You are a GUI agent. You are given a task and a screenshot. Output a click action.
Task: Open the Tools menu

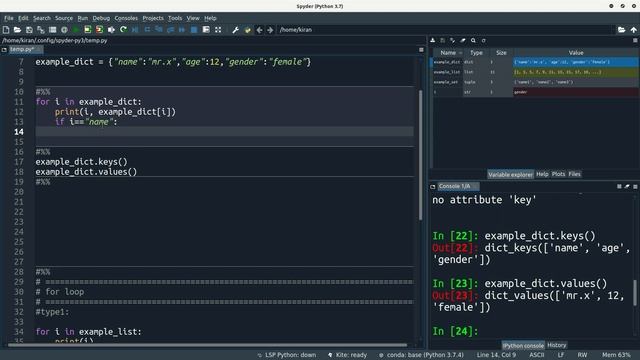click(x=175, y=18)
